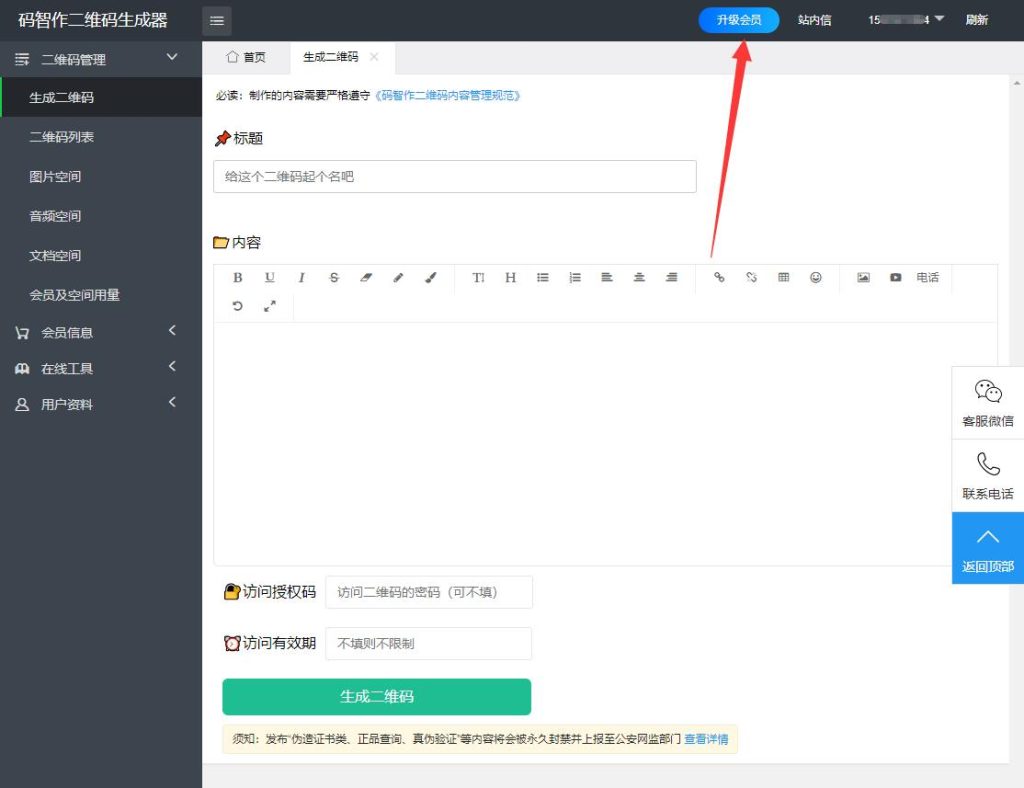Apply strikethrough formatting
This screenshot has height=788, width=1024.
tap(334, 277)
